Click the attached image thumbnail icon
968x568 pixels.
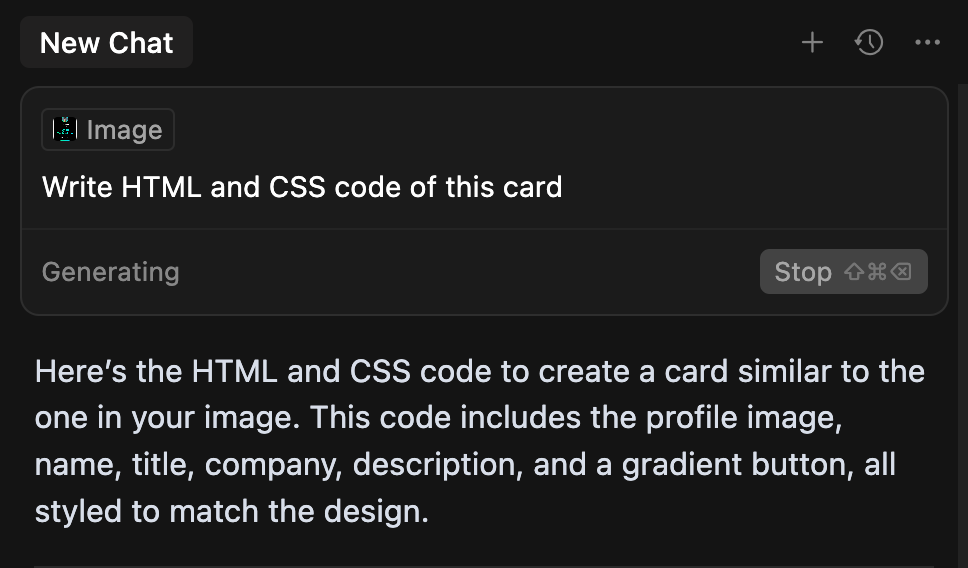click(x=65, y=130)
